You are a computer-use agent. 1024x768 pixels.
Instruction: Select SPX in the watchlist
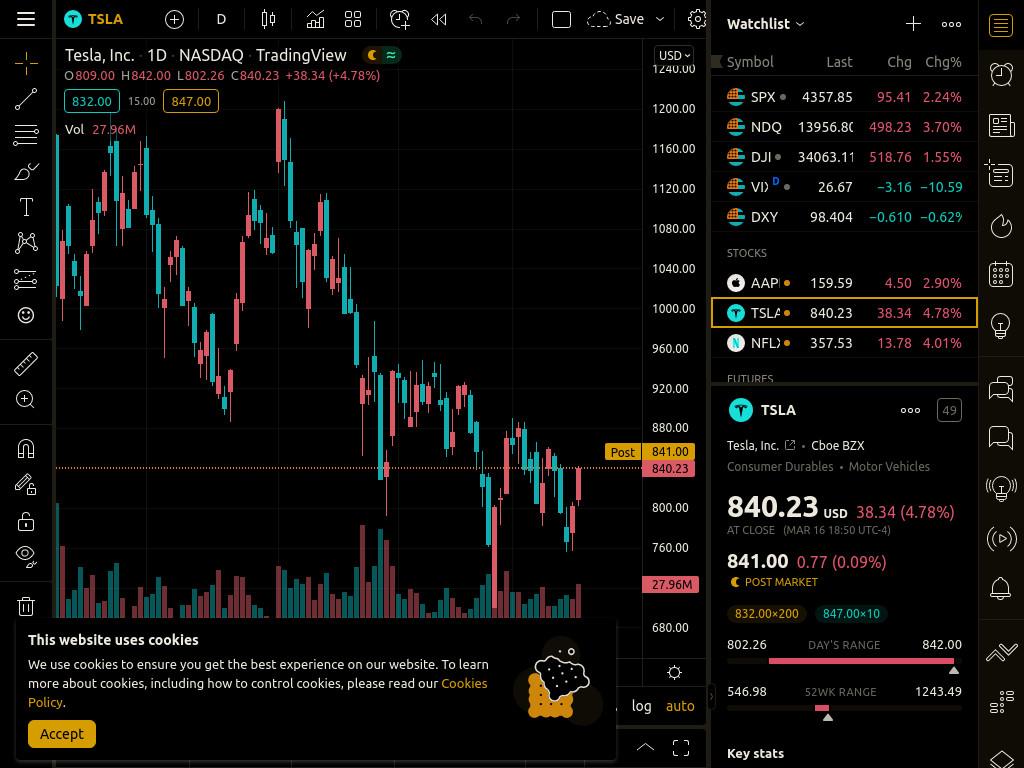point(844,97)
